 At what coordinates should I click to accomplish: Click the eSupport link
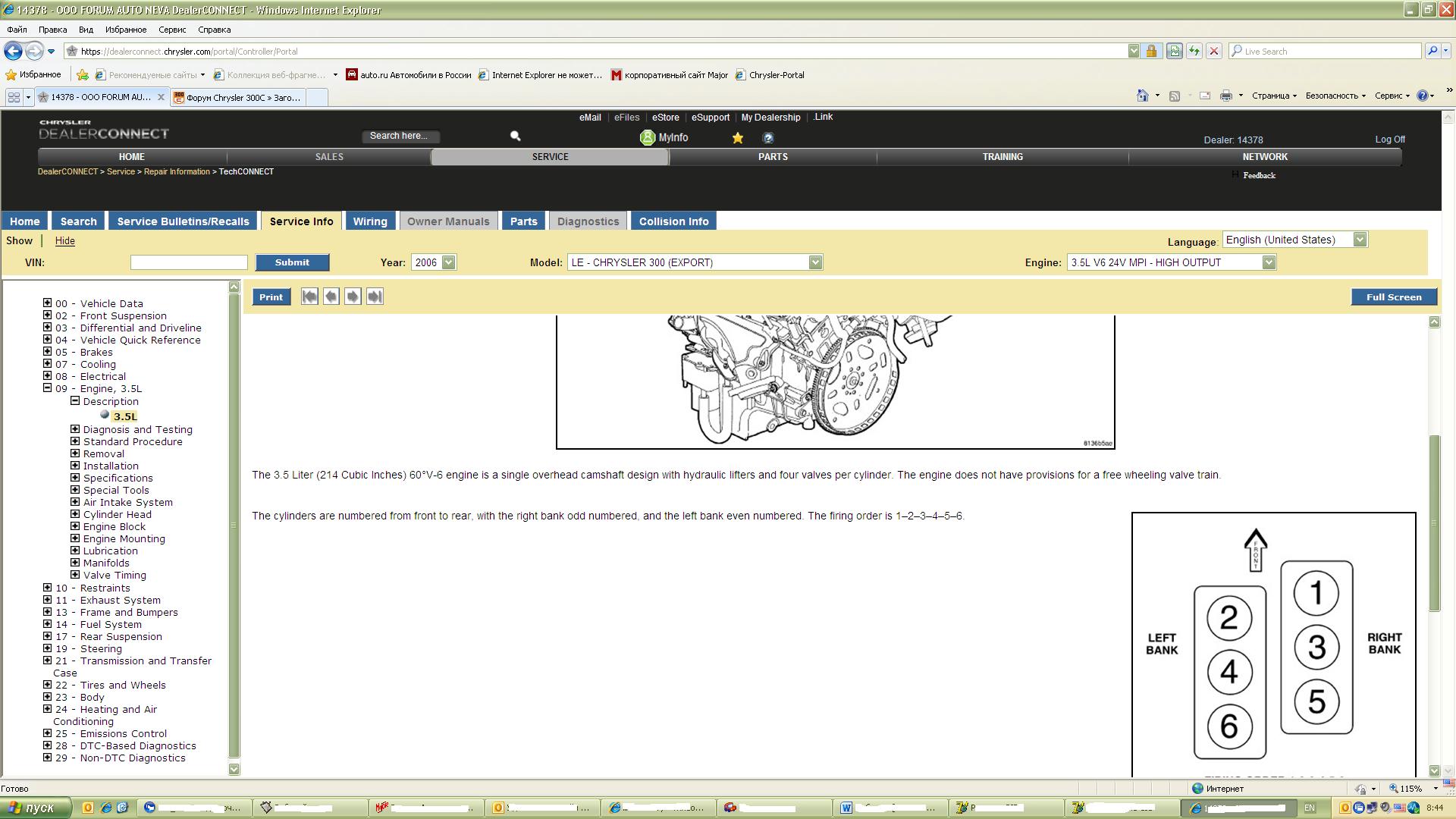[x=711, y=118]
